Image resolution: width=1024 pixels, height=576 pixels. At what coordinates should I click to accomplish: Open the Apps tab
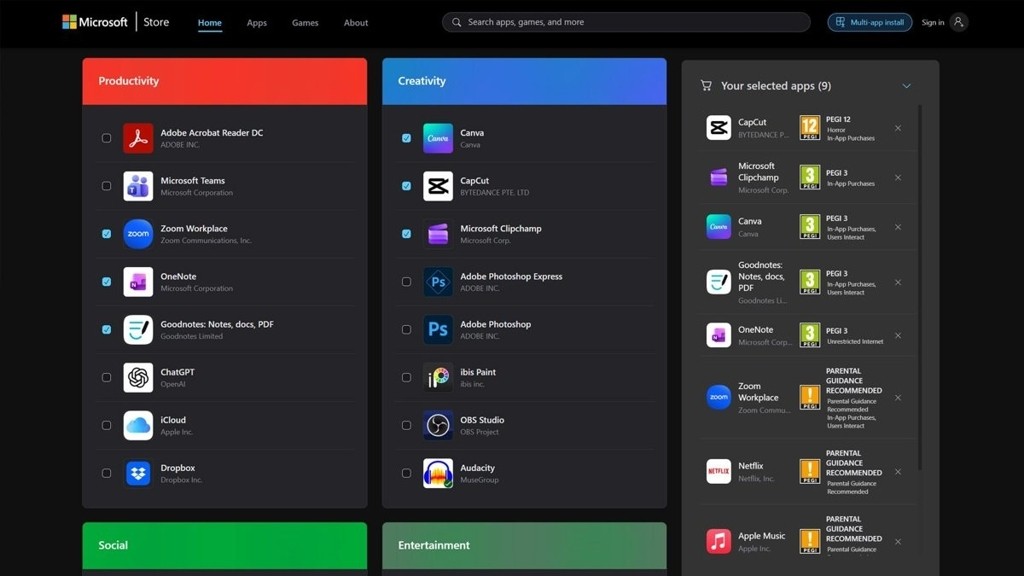click(x=257, y=23)
